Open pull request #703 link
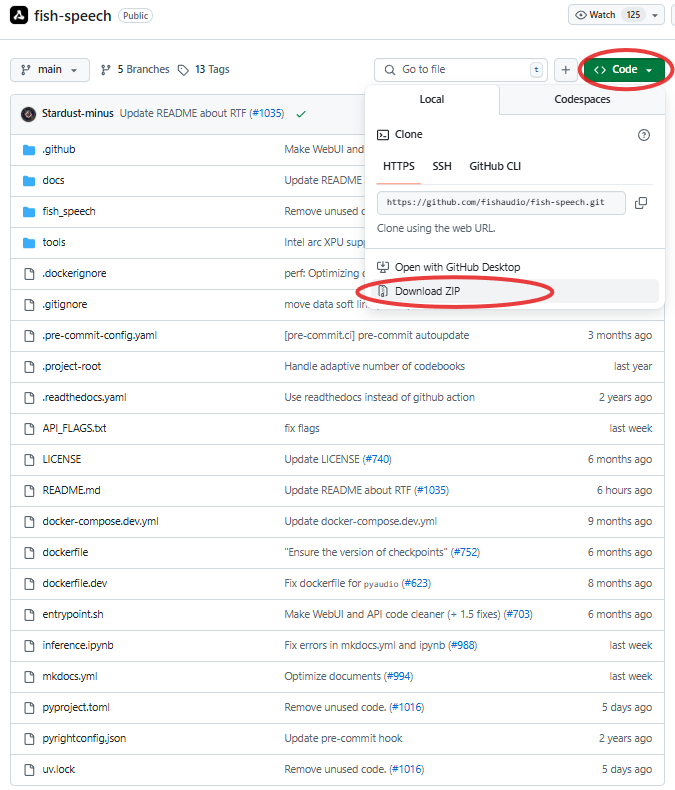Image resolution: width=675 pixels, height=790 pixels. pos(518,615)
